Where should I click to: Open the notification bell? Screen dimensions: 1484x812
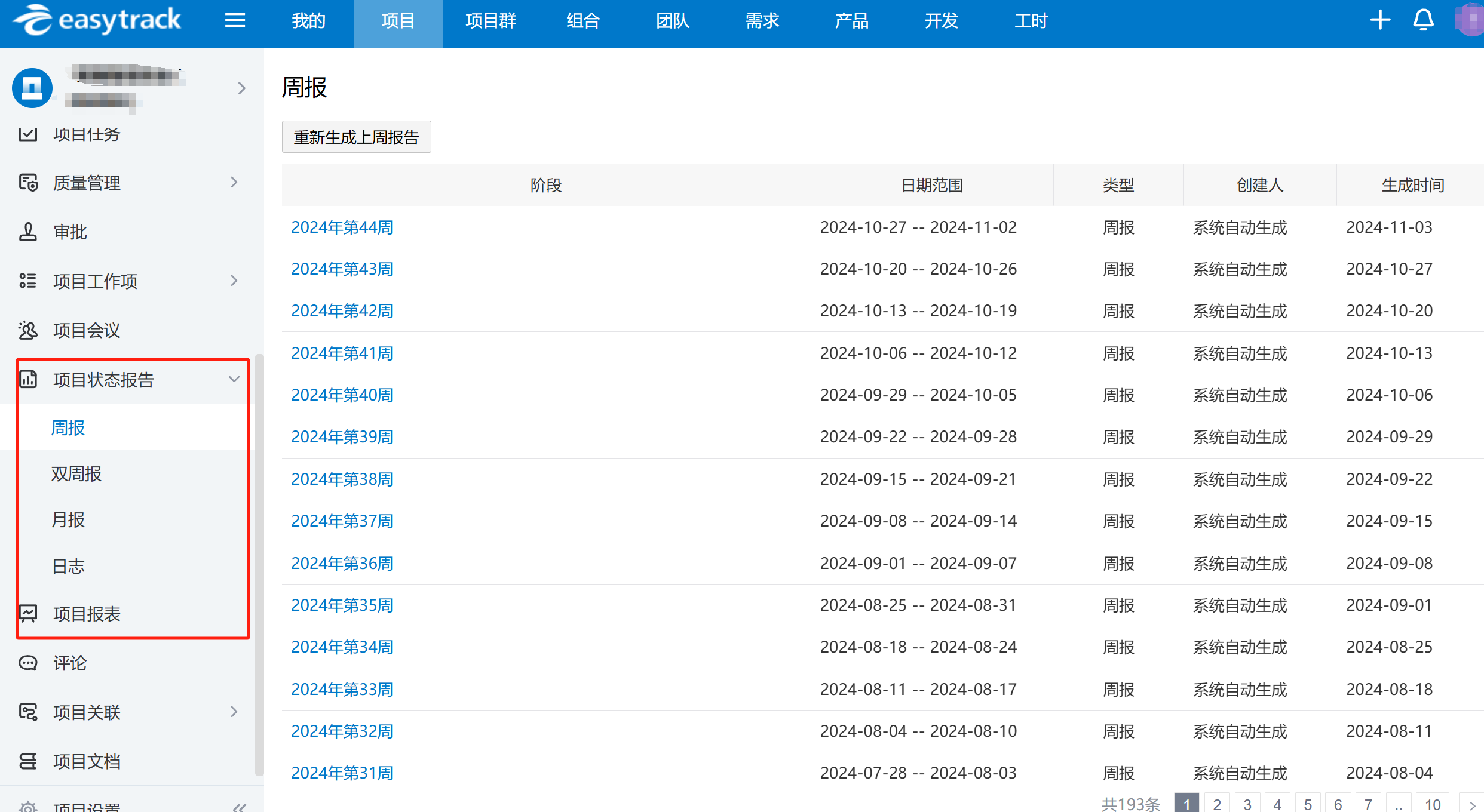pos(1423,20)
